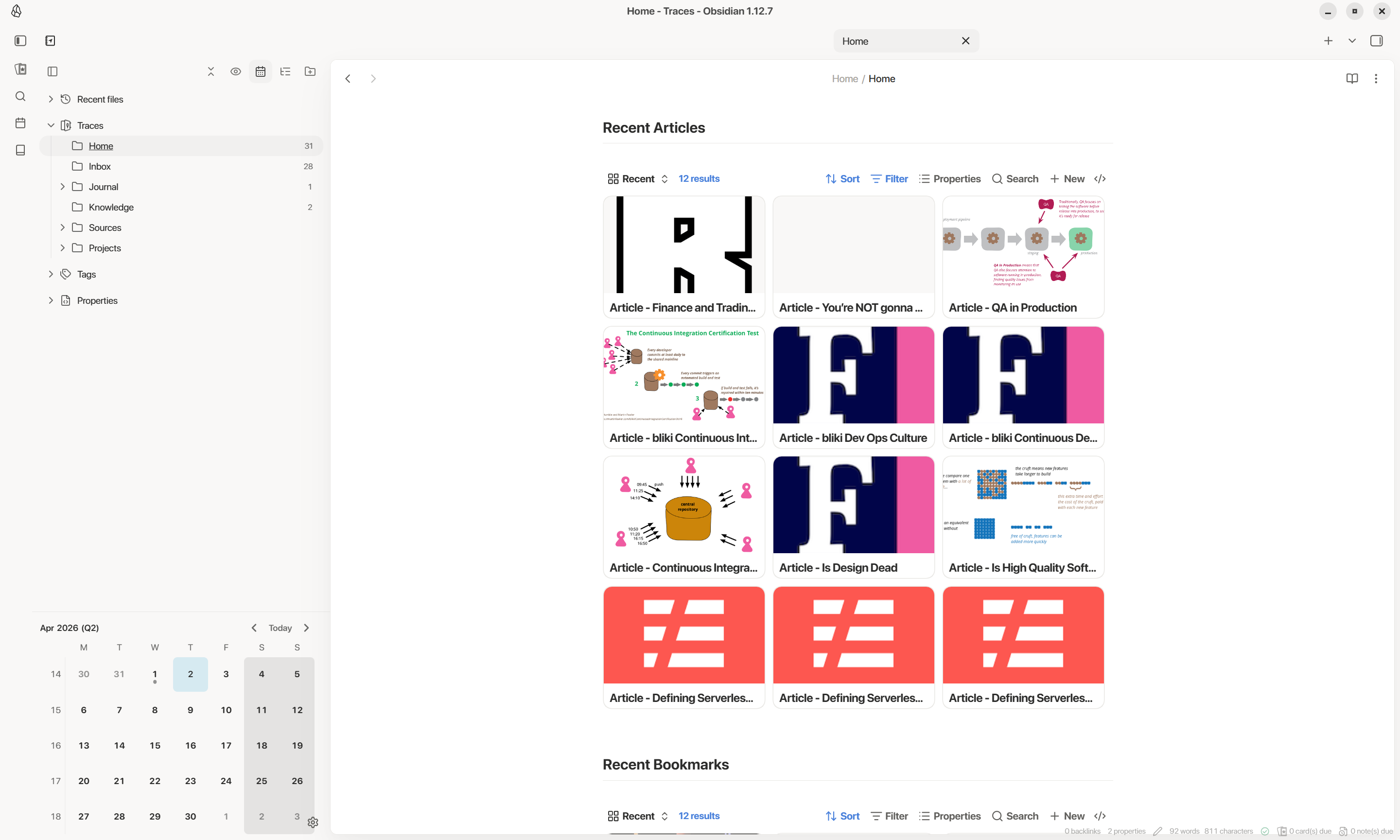Switch to outline list view in sidebar toolbar
Image resolution: width=1400 pixels, height=840 pixels.
(x=285, y=71)
